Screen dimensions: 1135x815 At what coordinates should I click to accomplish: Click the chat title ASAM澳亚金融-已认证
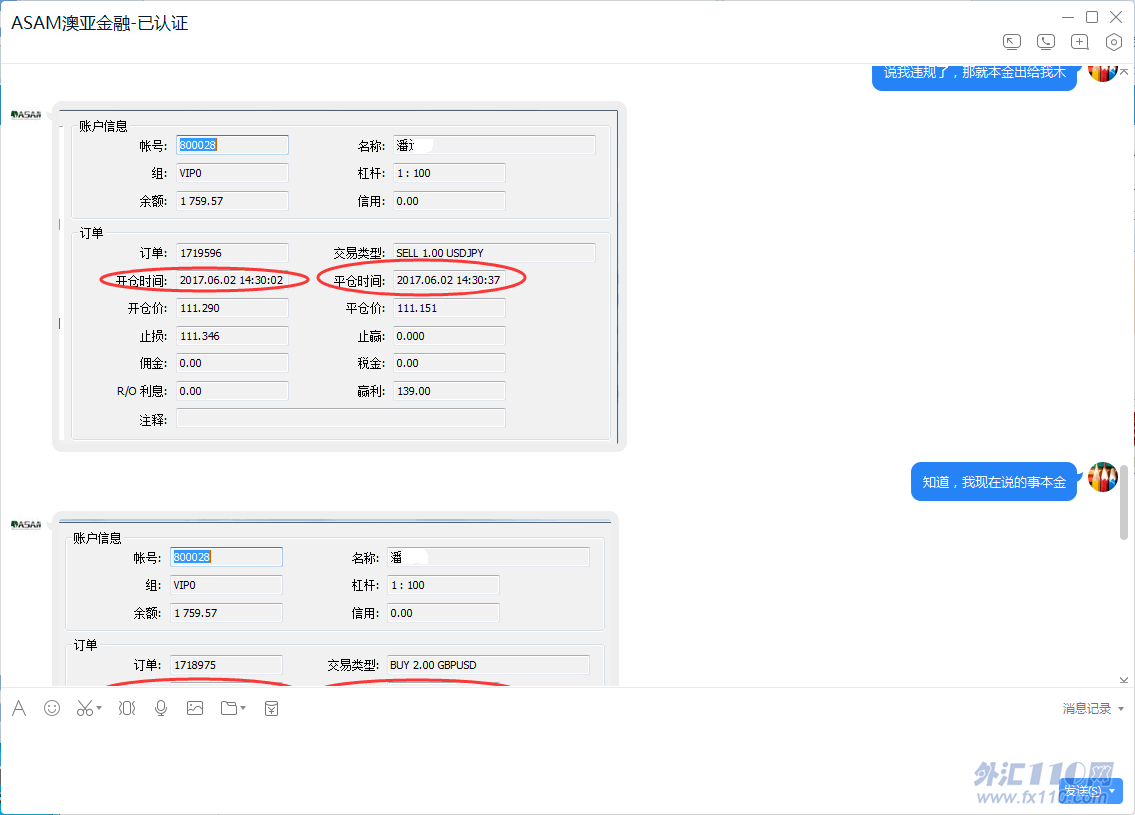pyautogui.click(x=99, y=23)
